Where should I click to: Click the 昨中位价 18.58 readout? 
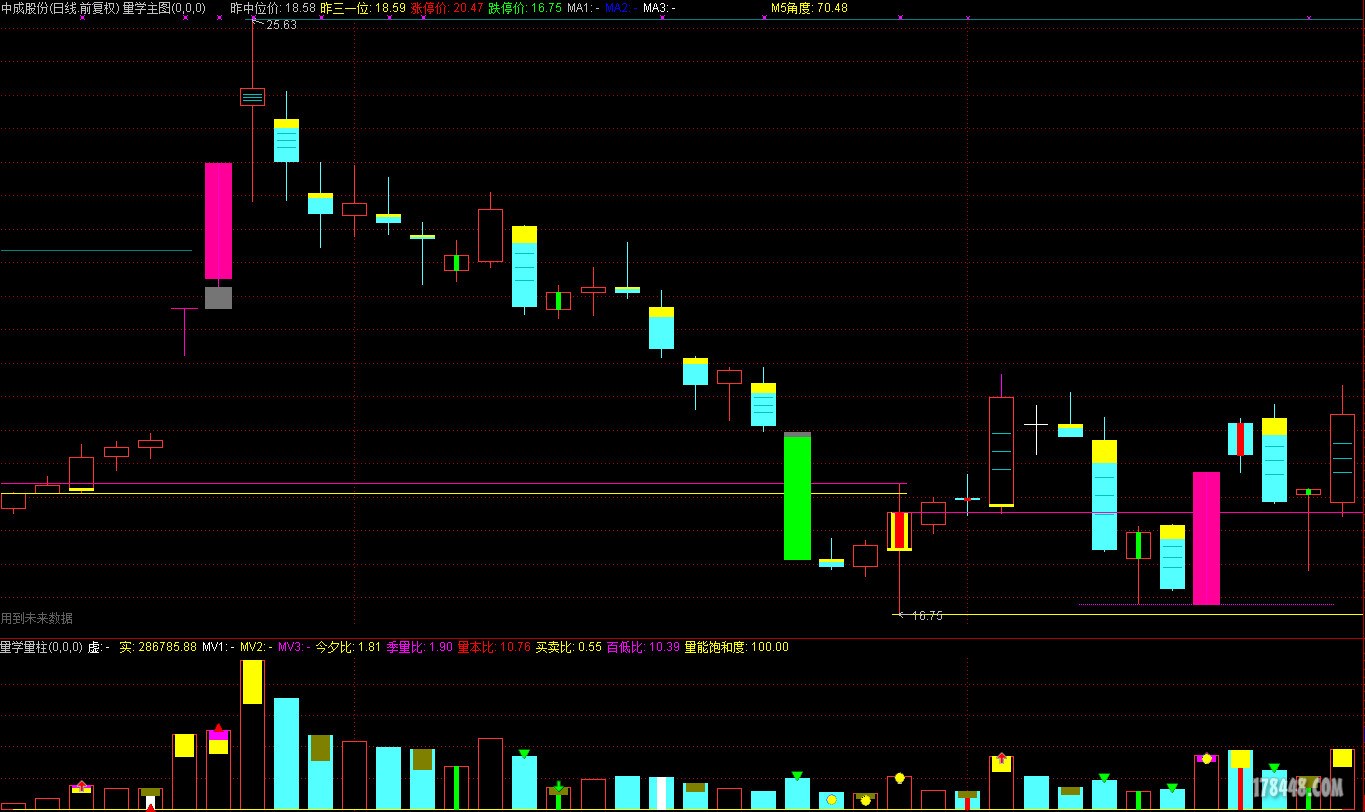pos(273,8)
